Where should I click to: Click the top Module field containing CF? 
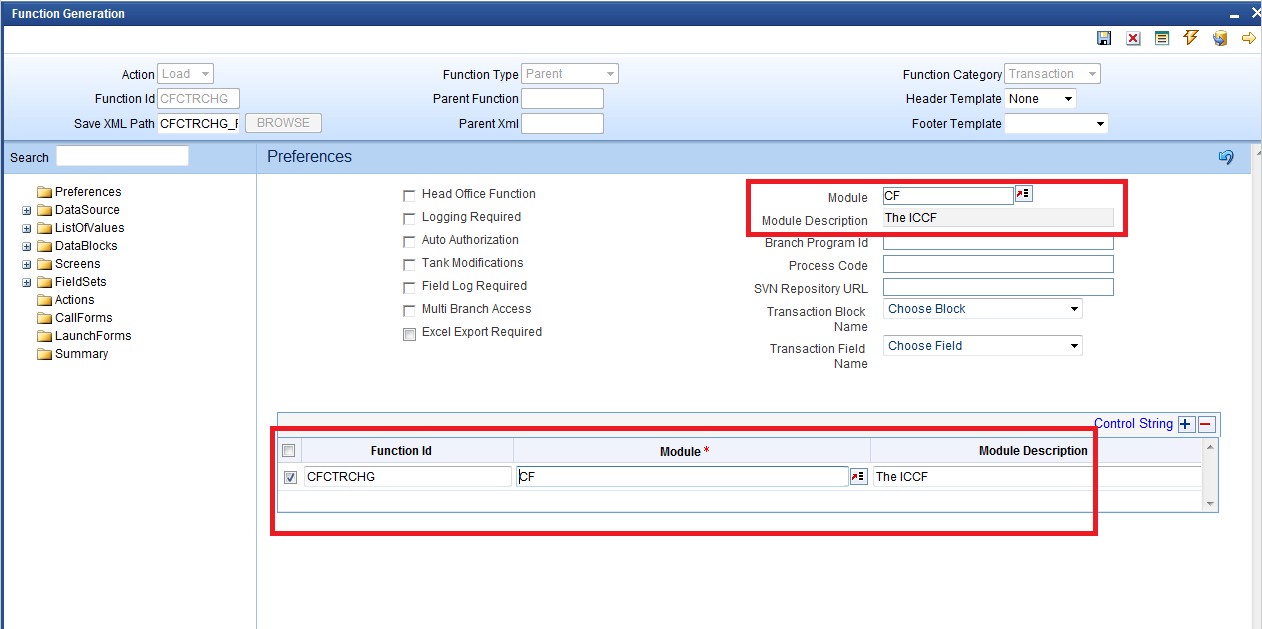click(x=948, y=196)
